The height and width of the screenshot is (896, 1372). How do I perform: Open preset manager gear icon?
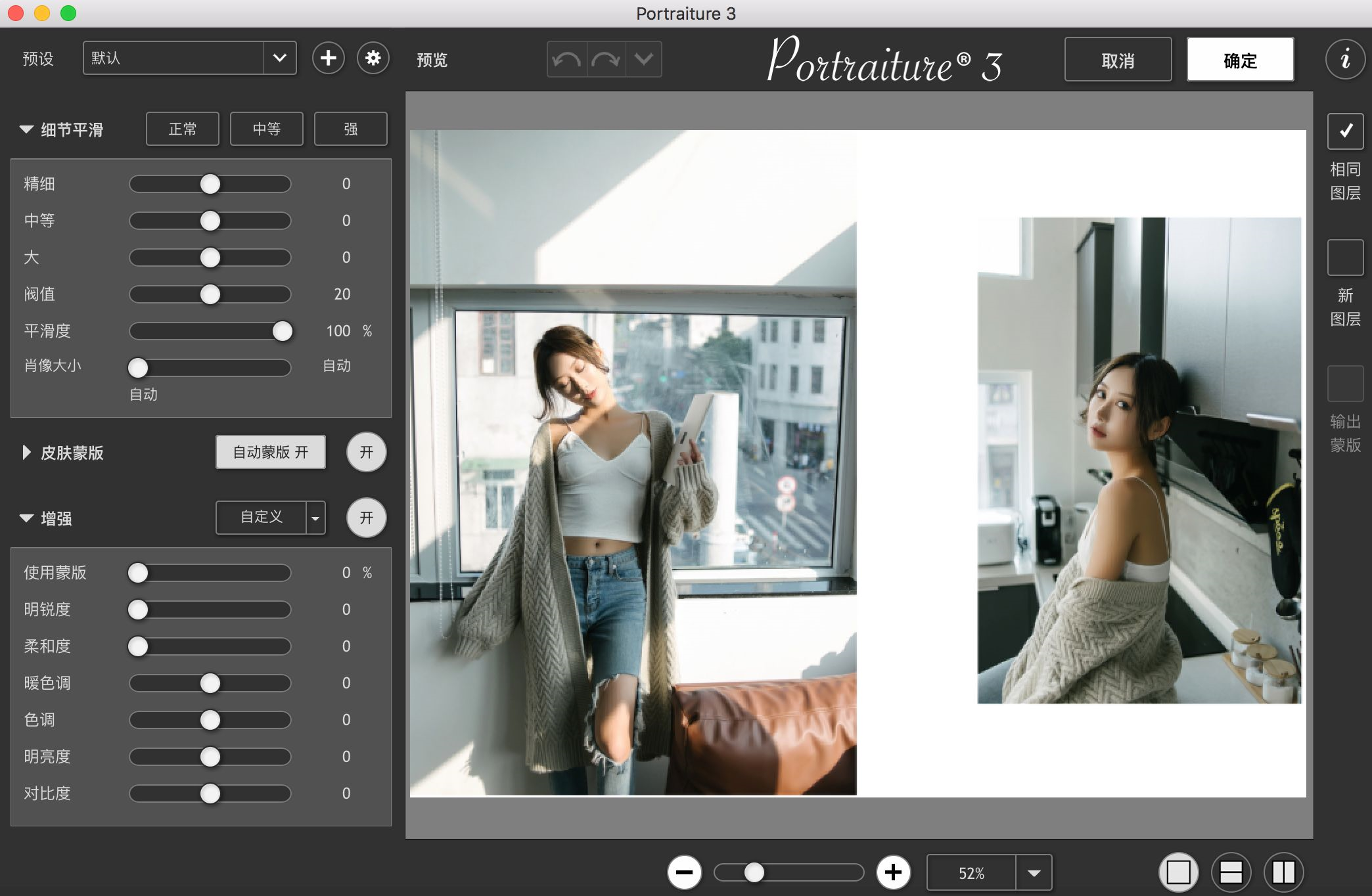point(373,58)
